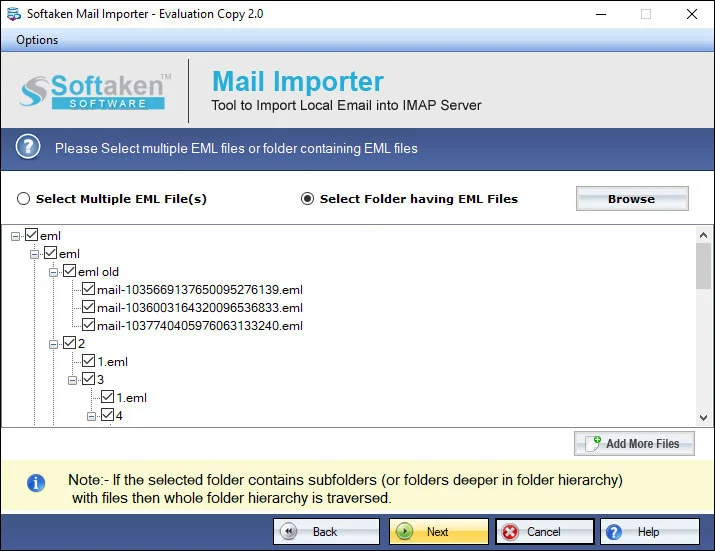This screenshot has width=715, height=551.
Task: Click the red Cancel cross icon
Action: (510, 531)
